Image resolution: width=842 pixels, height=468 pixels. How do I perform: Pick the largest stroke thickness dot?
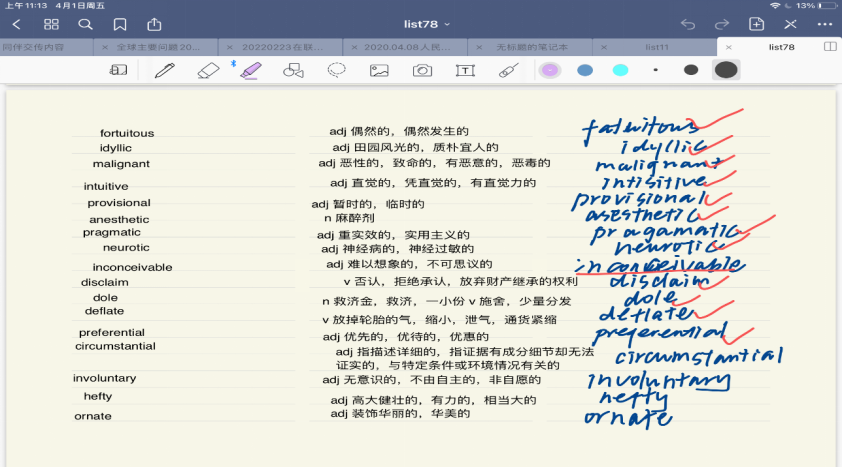[x=726, y=70]
